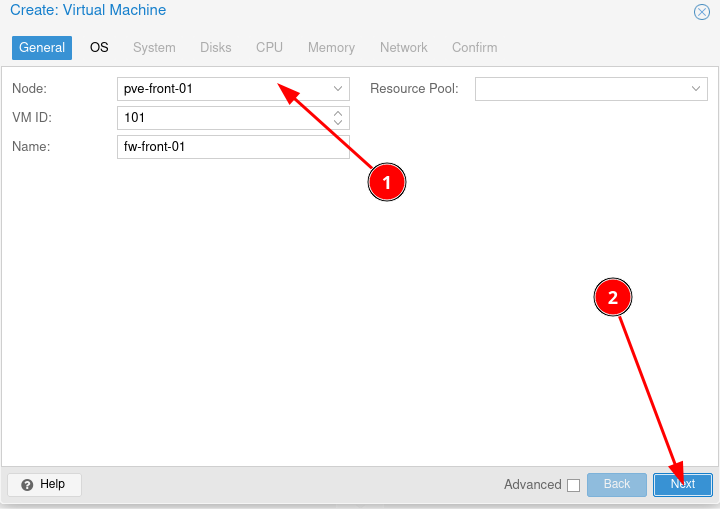Switch to the OS tab
The width and height of the screenshot is (720, 509).
click(99, 48)
